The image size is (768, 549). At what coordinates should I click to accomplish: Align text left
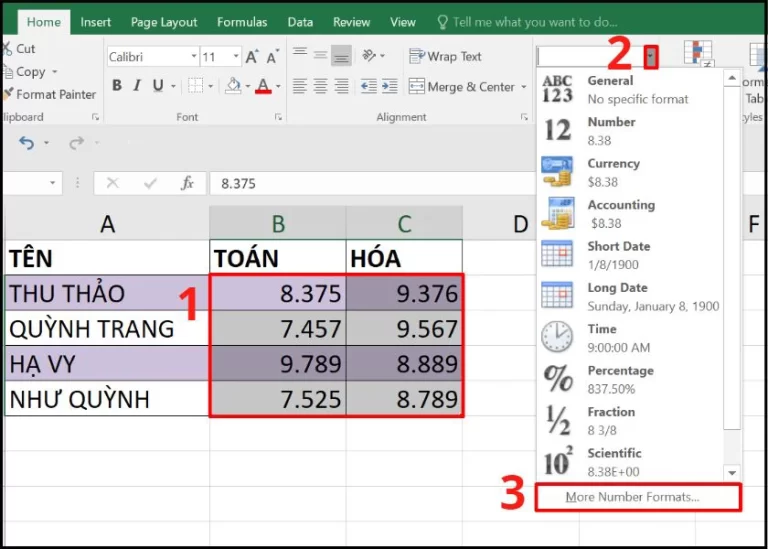pos(300,86)
